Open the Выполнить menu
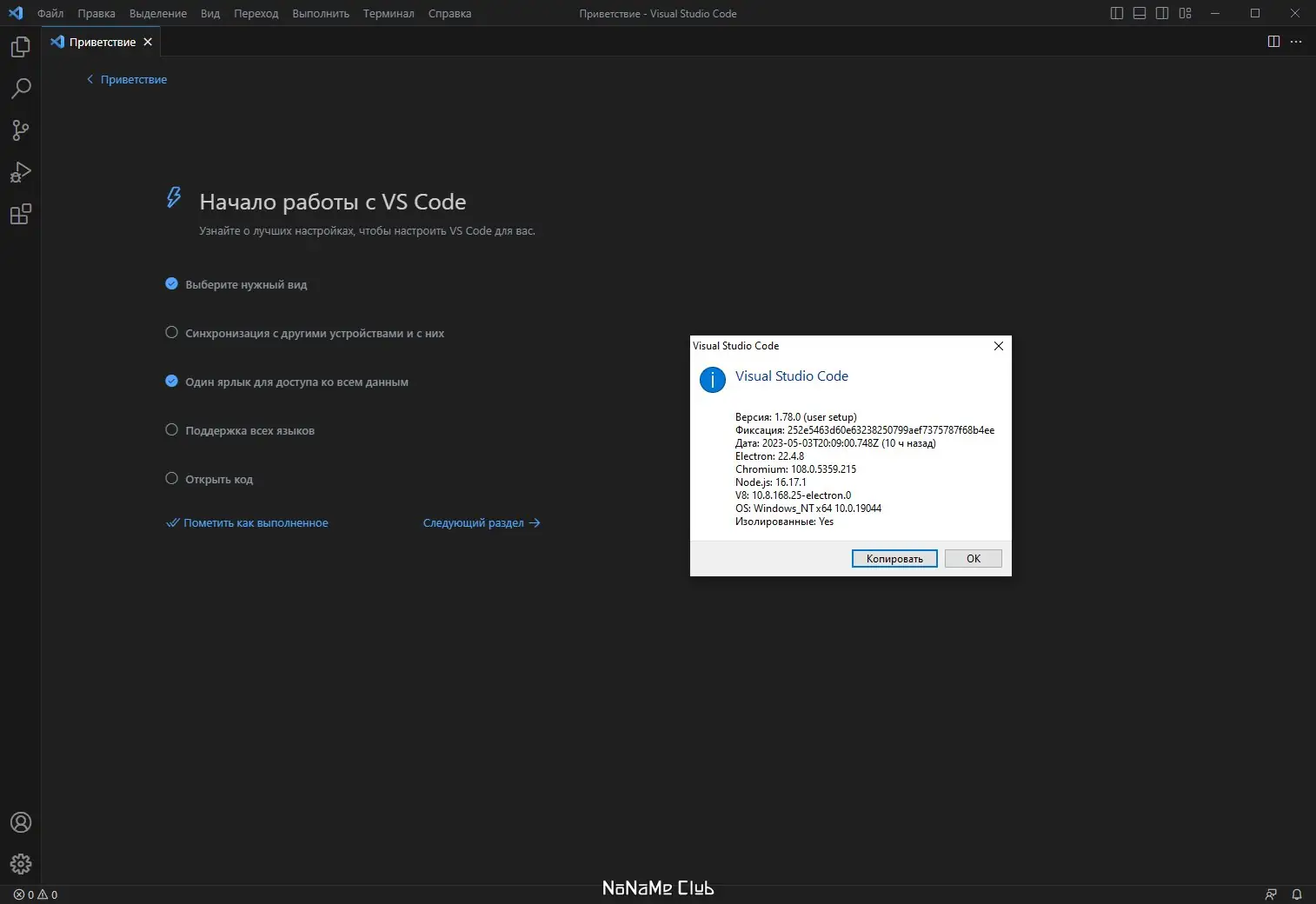This screenshot has width=1316, height=904. [x=321, y=13]
